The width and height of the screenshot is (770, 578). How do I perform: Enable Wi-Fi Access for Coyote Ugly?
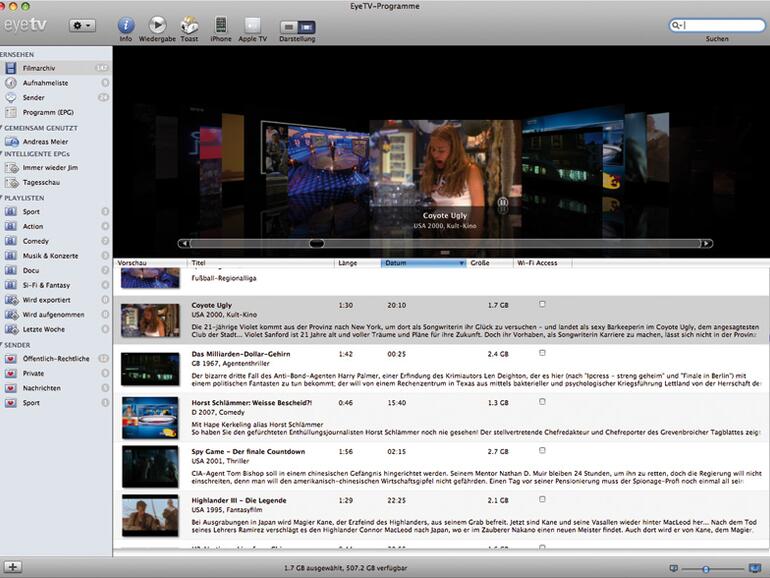click(x=542, y=303)
